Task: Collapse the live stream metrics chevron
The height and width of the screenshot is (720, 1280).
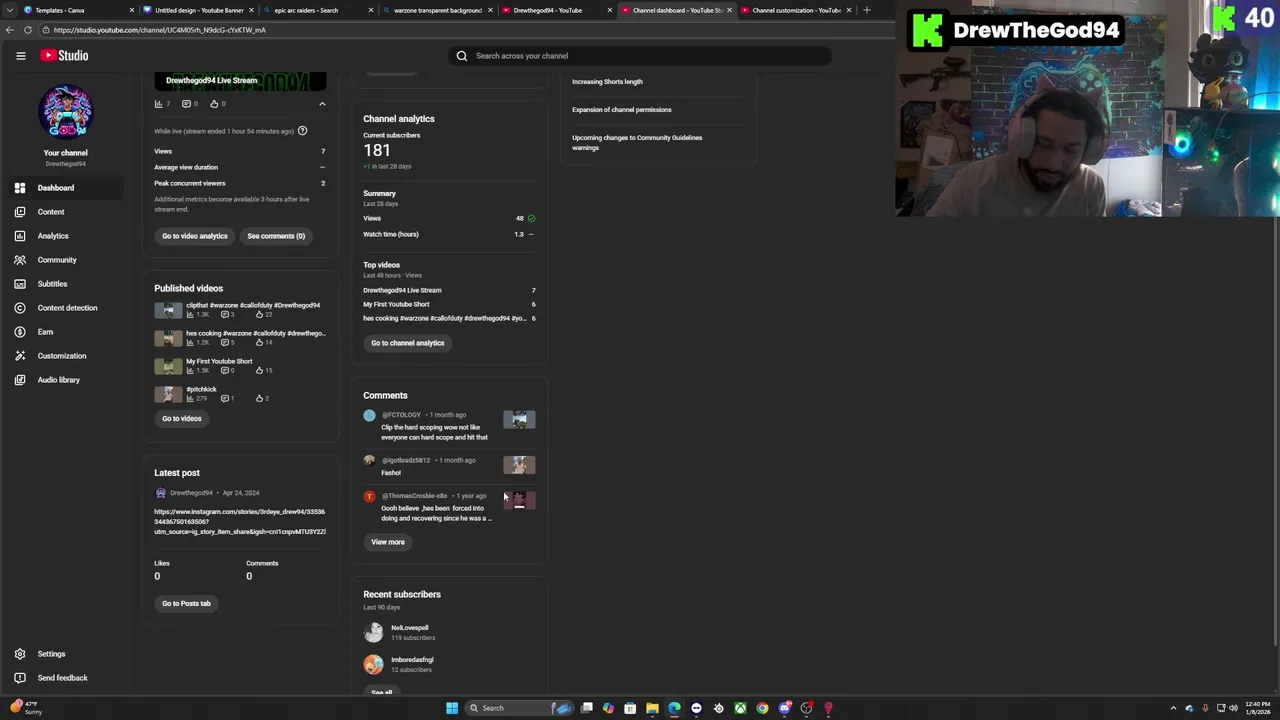Action: click(x=322, y=104)
